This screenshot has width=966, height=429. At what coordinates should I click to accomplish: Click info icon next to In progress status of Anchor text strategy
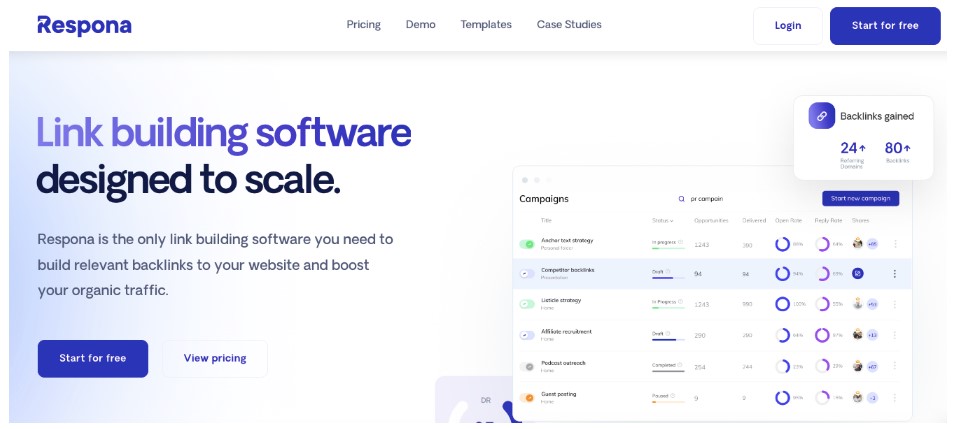(x=681, y=242)
